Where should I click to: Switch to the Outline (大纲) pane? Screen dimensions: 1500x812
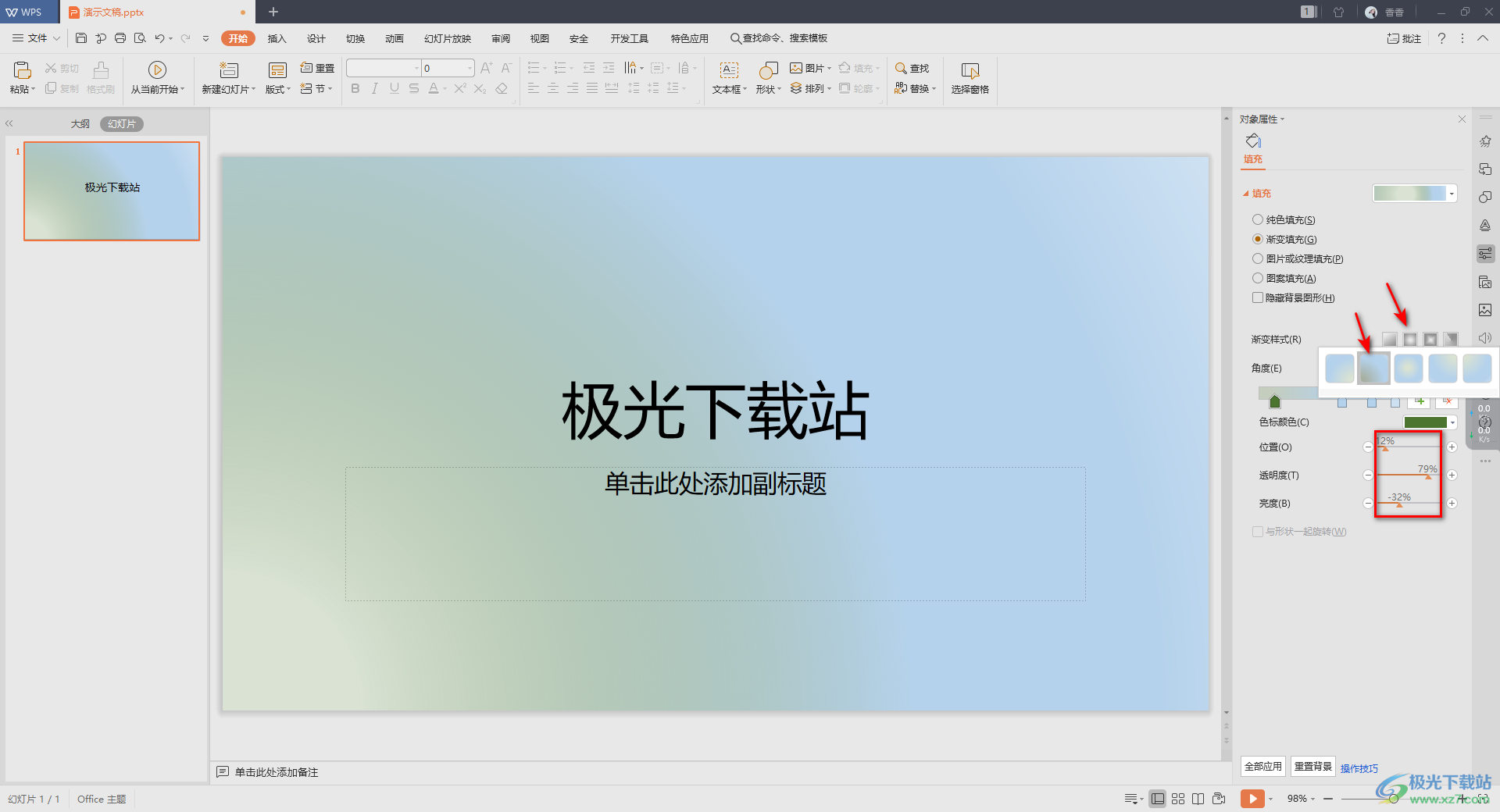coord(80,124)
